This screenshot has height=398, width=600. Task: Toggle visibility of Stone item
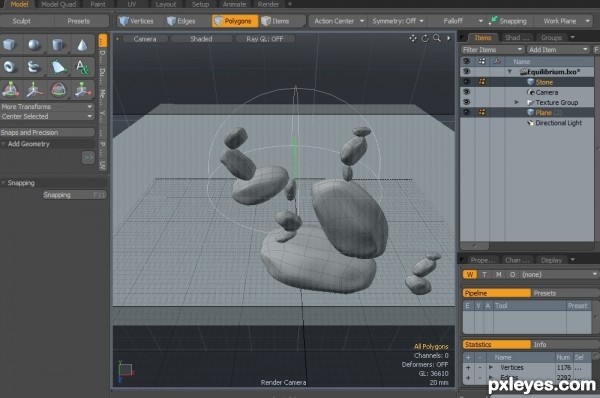pyautogui.click(x=466, y=82)
